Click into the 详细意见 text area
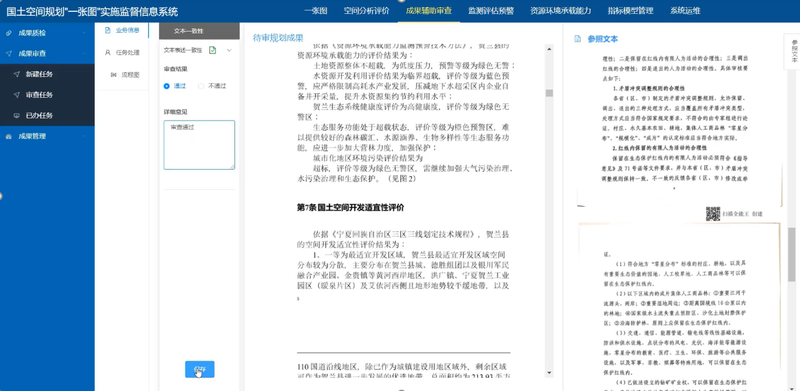The image size is (800, 391). pos(199,145)
